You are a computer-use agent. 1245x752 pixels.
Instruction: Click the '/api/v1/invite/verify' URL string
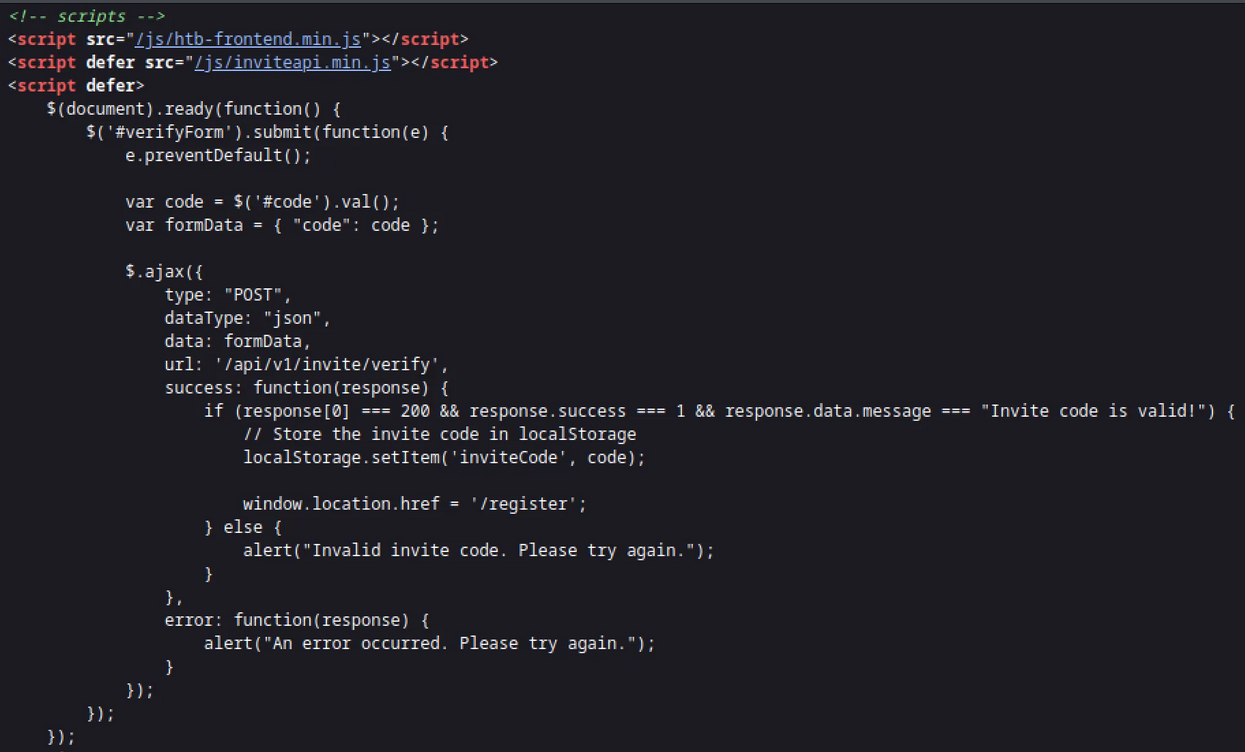[x=331, y=364]
